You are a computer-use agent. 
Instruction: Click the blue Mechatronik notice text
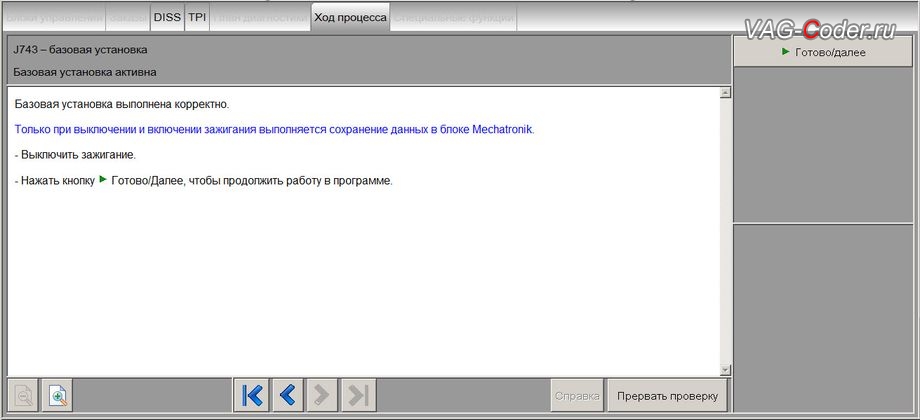275,130
